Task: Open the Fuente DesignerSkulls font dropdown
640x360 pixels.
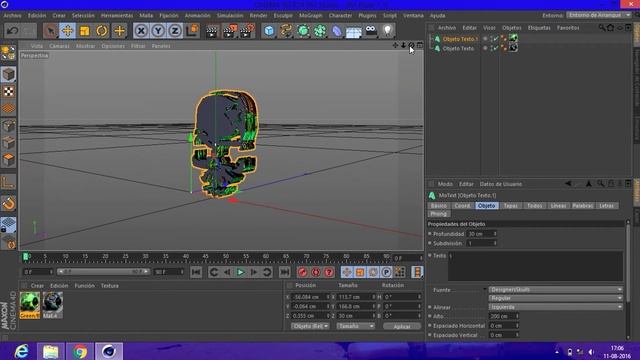Action: pos(555,290)
